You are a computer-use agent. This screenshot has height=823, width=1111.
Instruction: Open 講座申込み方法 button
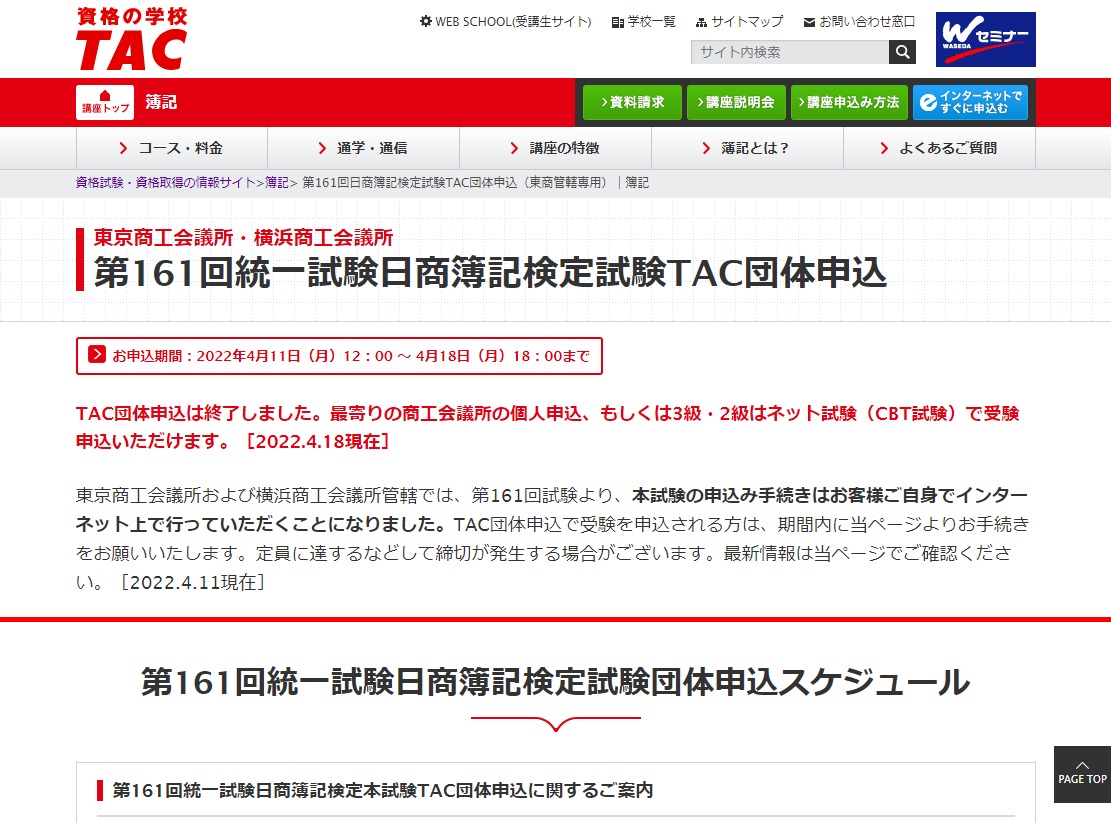(x=845, y=102)
